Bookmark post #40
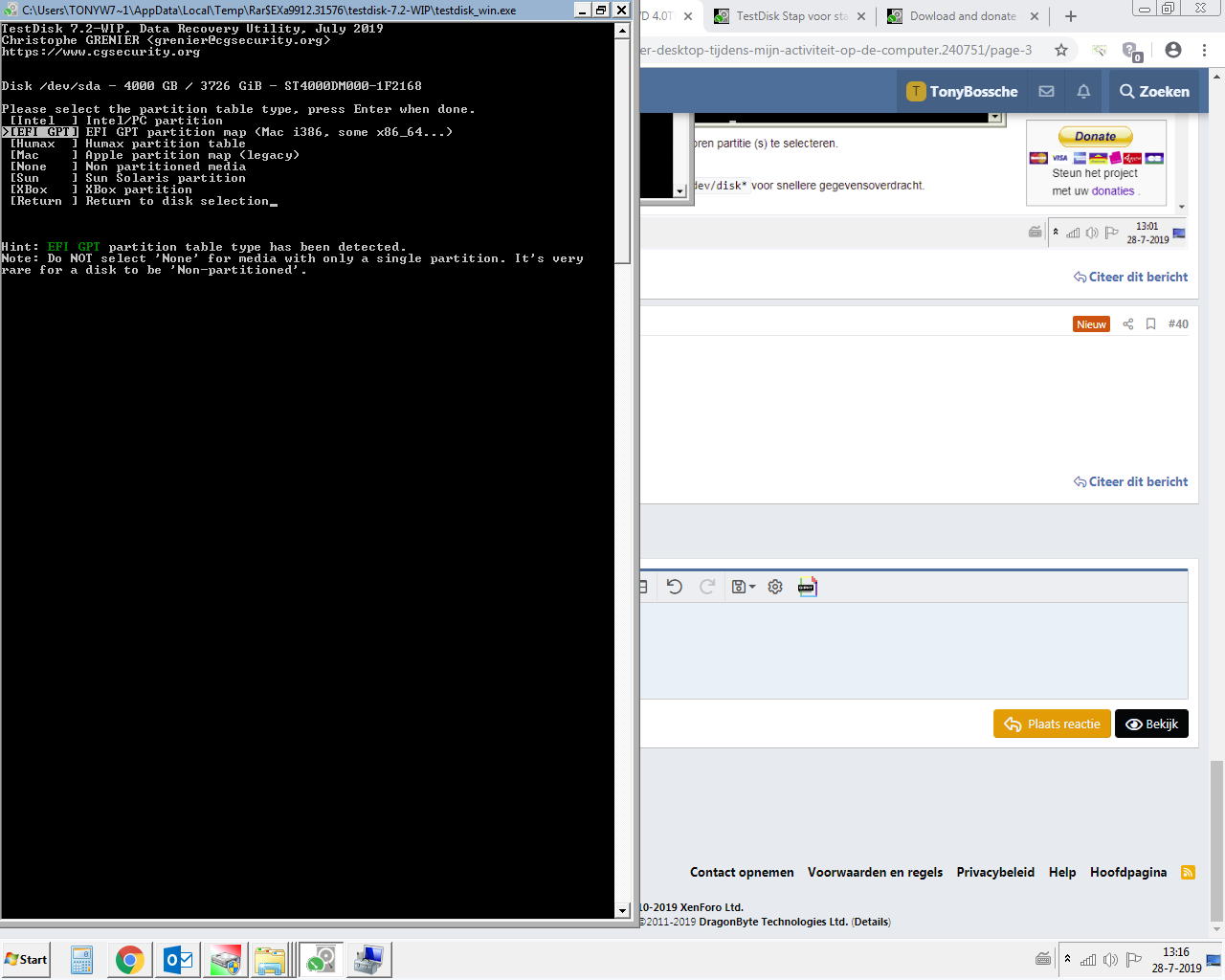 [x=1150, y=324]
